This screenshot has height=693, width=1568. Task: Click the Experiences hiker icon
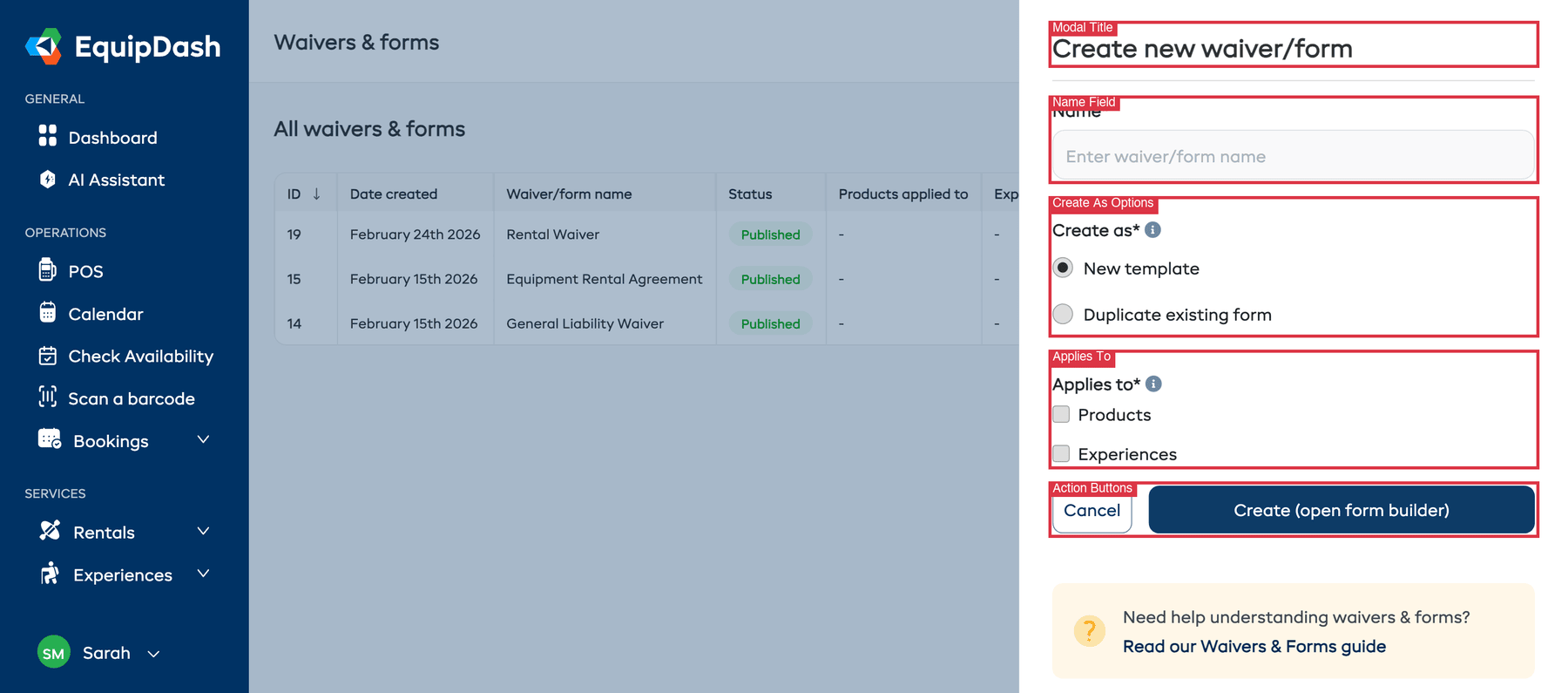pyautogui.click(x=50, y=573)
